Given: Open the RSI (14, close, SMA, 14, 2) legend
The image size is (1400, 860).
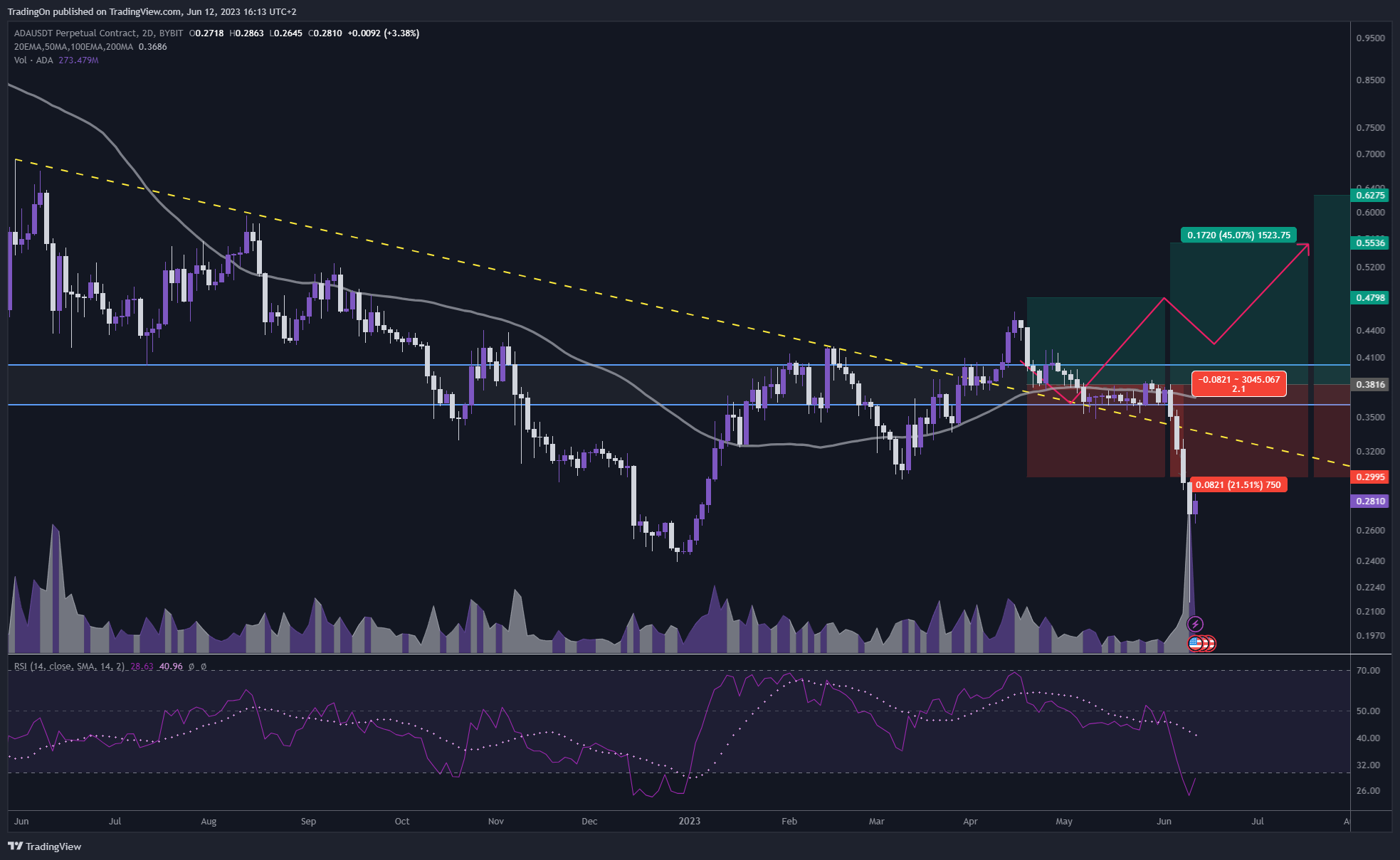Looking at the screenshot, I should tap(69, 667).
